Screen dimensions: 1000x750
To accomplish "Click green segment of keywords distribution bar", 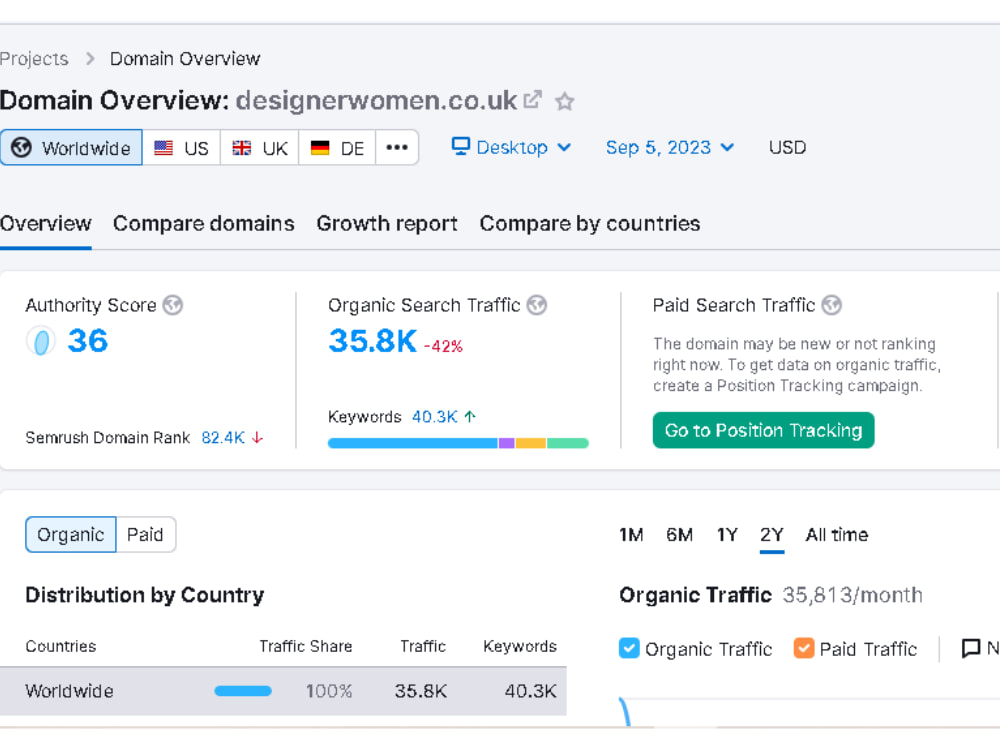I will 568,443.
